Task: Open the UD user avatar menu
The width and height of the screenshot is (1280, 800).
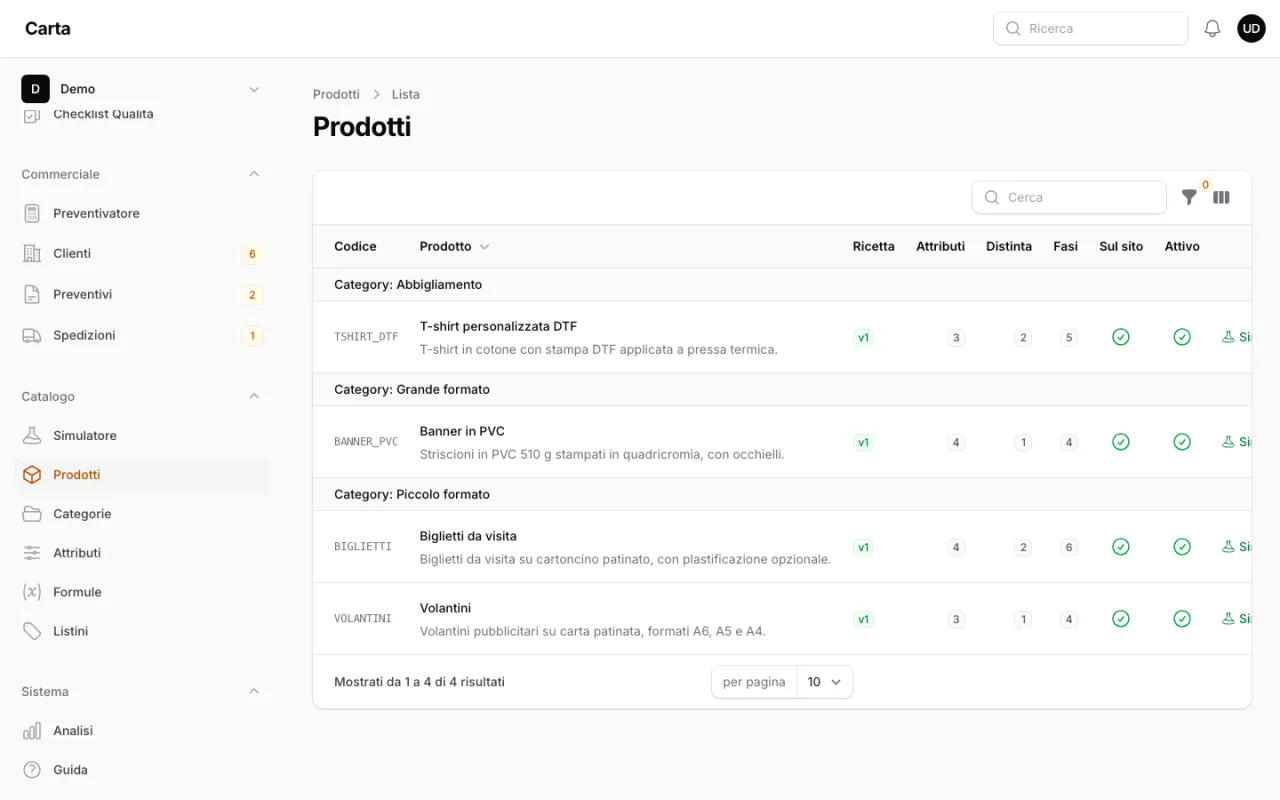Action: 1251,29
